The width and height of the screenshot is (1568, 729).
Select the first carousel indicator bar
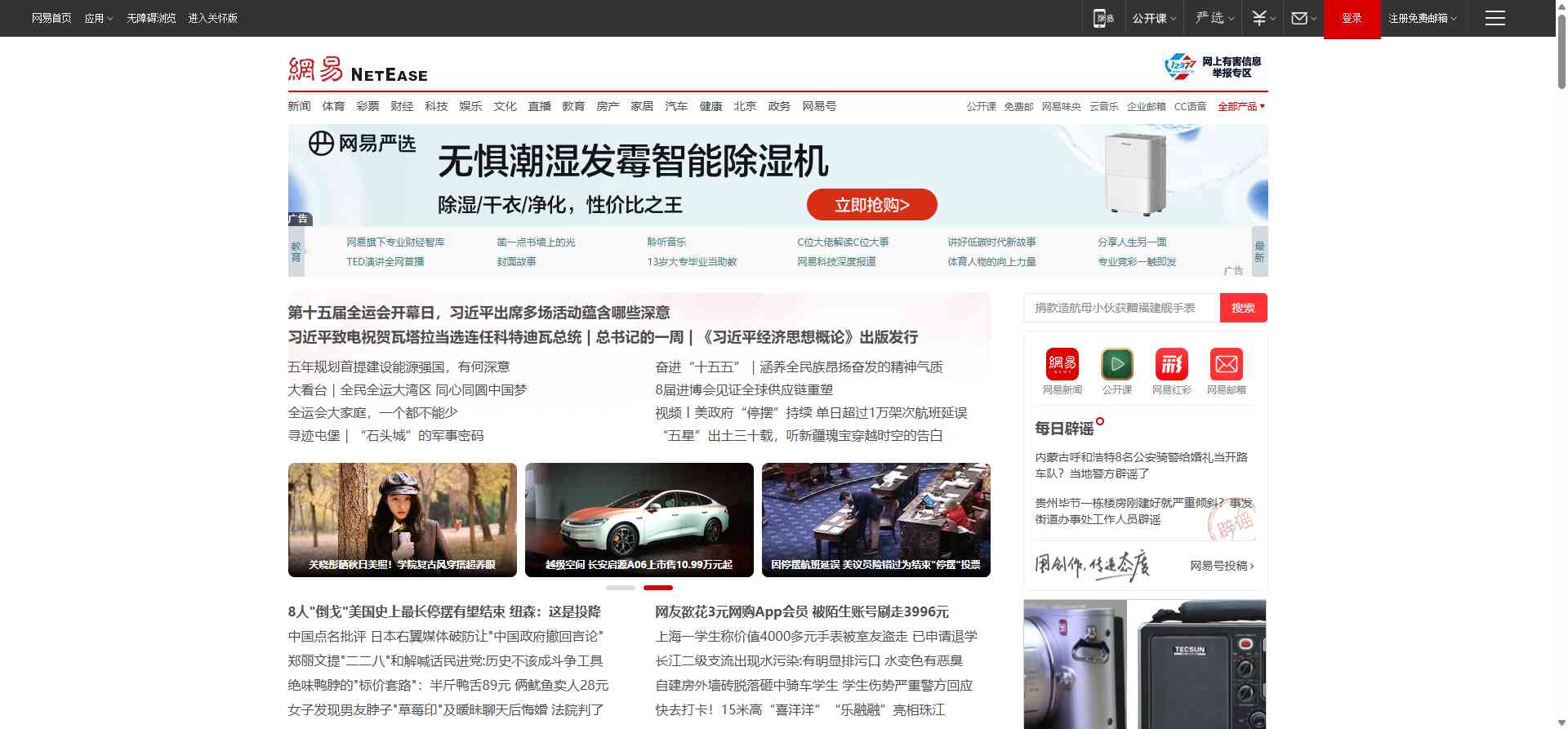(620, 588)
